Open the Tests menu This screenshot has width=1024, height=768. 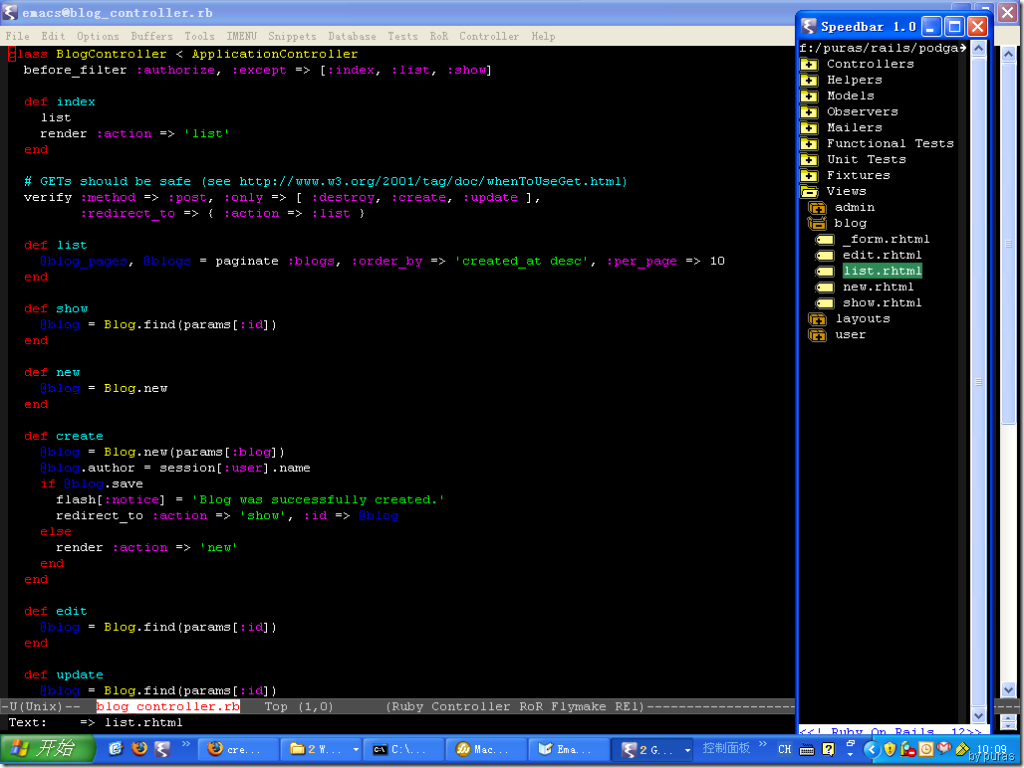[x=403, y=37]
